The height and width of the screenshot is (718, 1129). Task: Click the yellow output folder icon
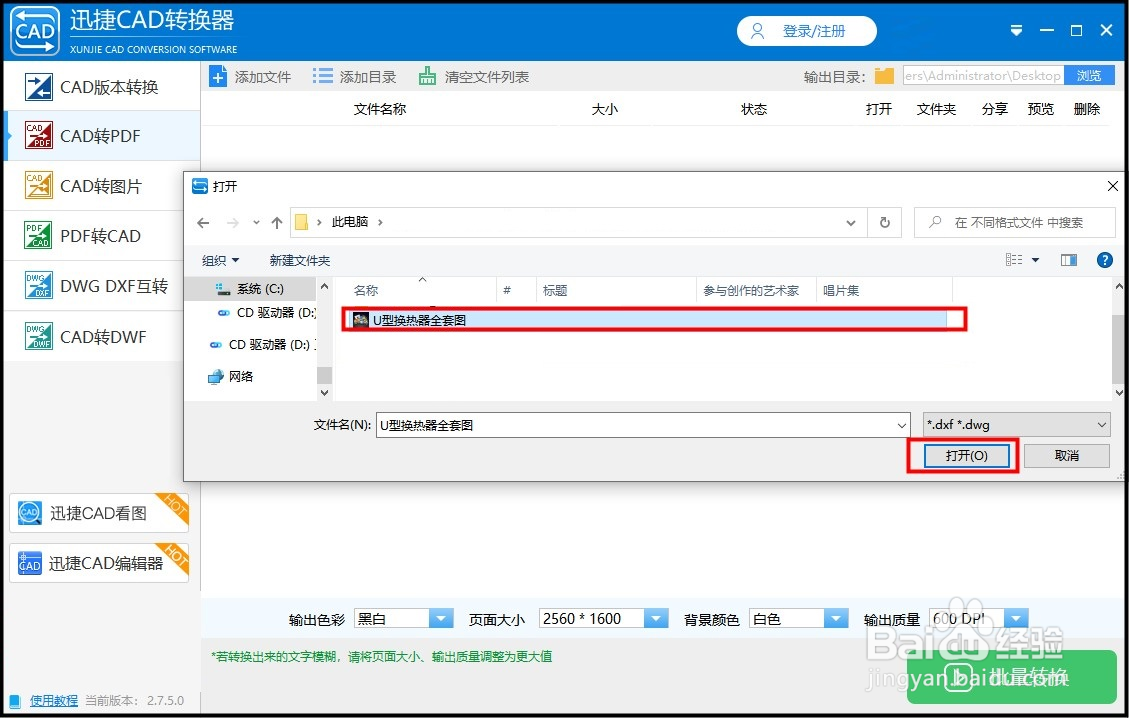point(884,76)
